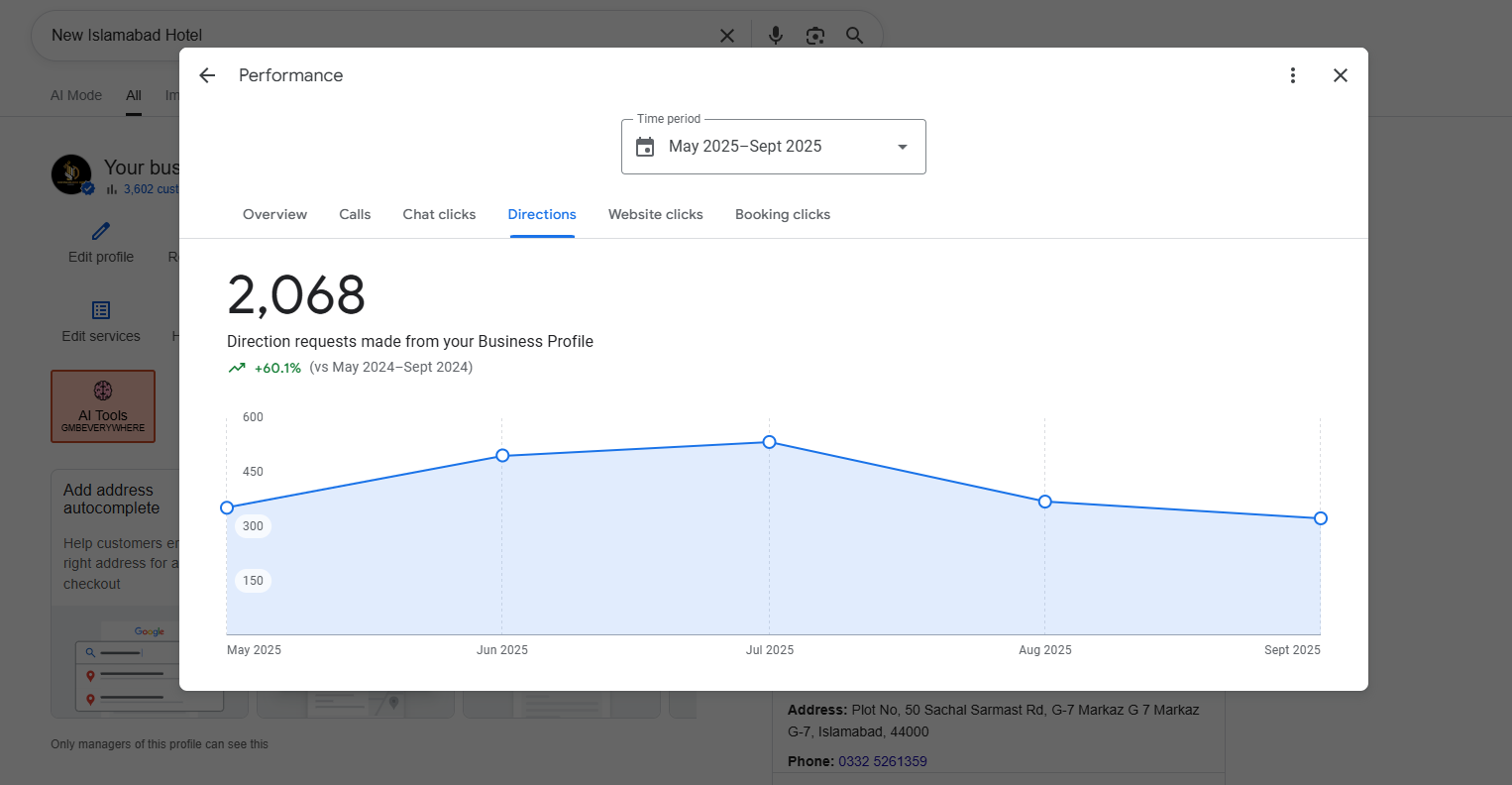Open the Chat clicks tab
This screenshot has width=1512, height=785.
click(439, 214)
